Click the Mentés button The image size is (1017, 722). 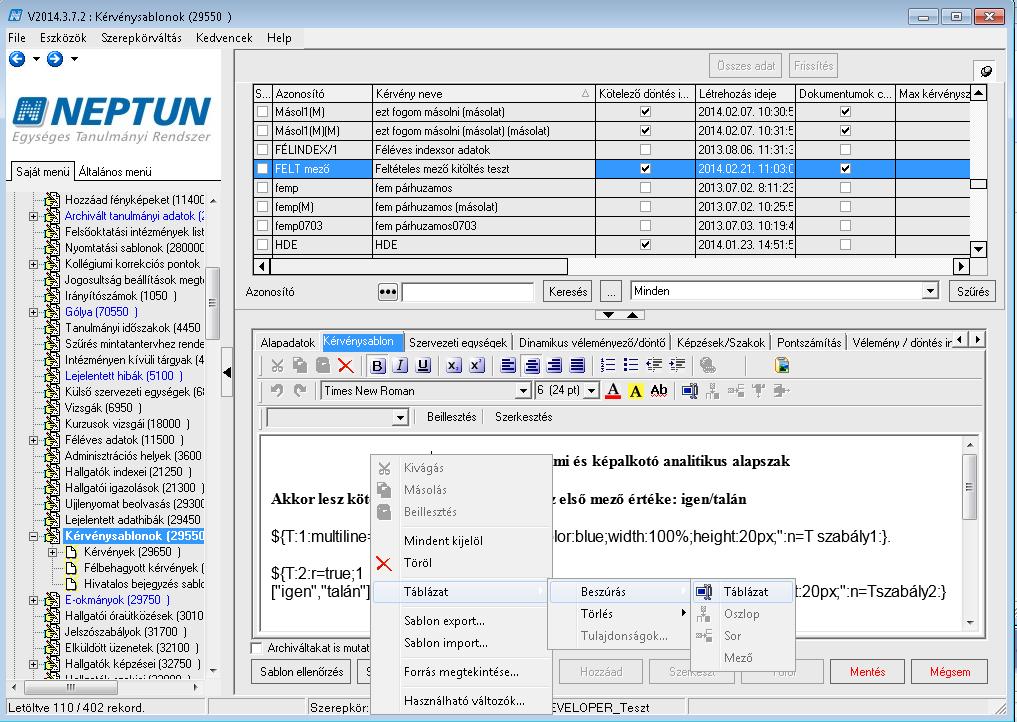867,671
